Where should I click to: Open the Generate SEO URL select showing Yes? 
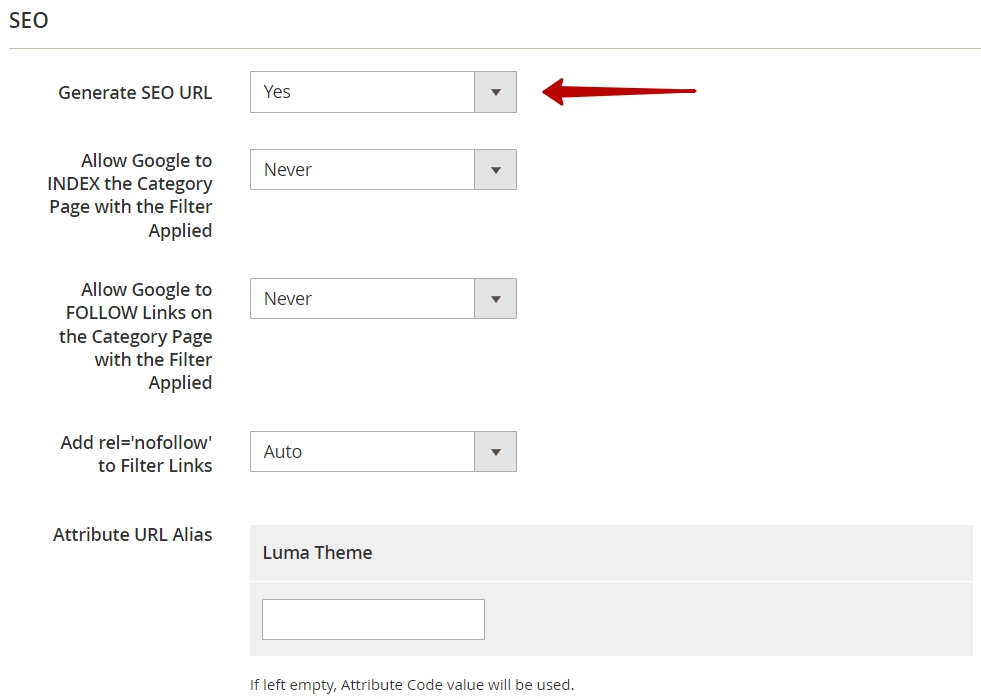pos(383,92)
